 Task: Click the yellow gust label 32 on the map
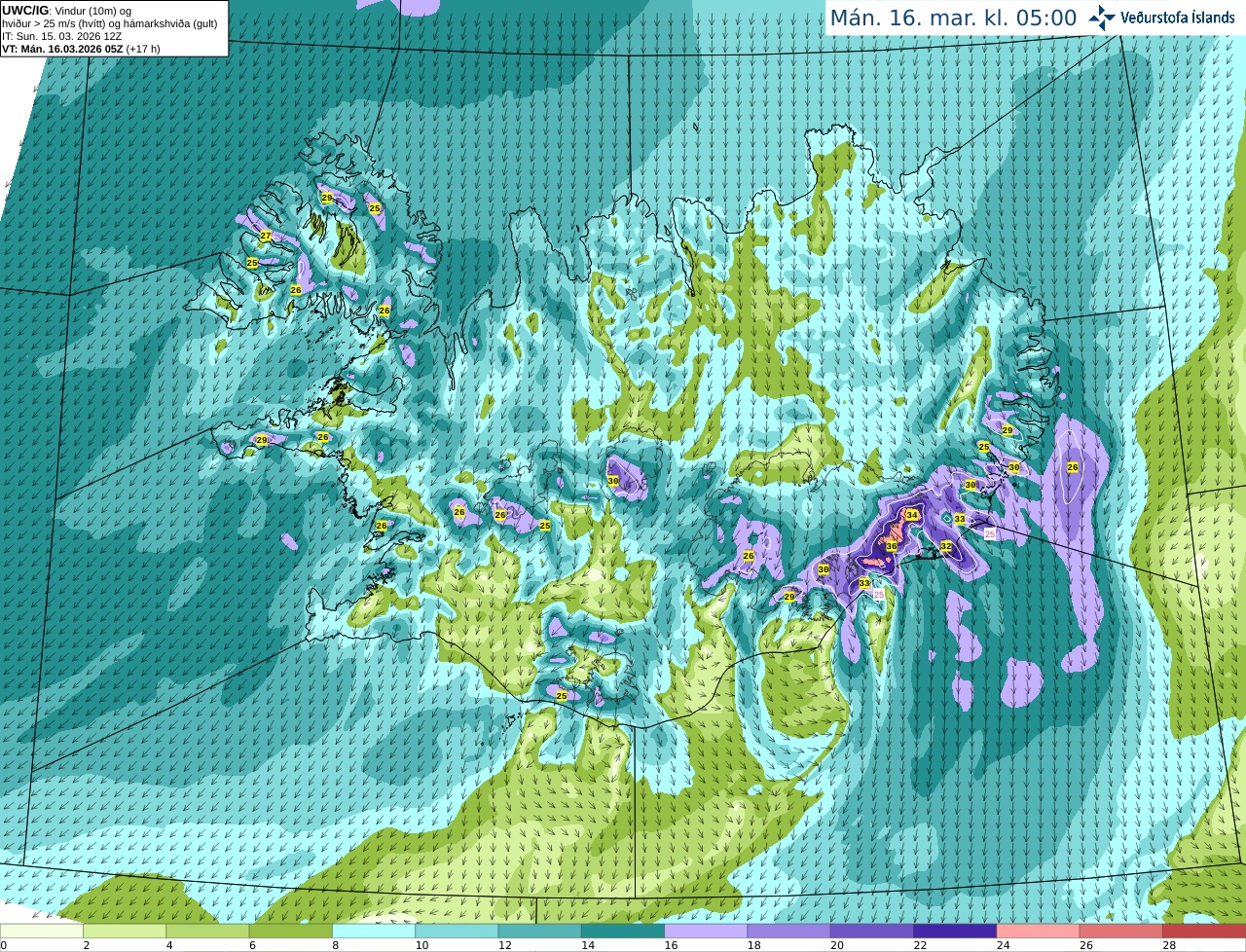946,547
